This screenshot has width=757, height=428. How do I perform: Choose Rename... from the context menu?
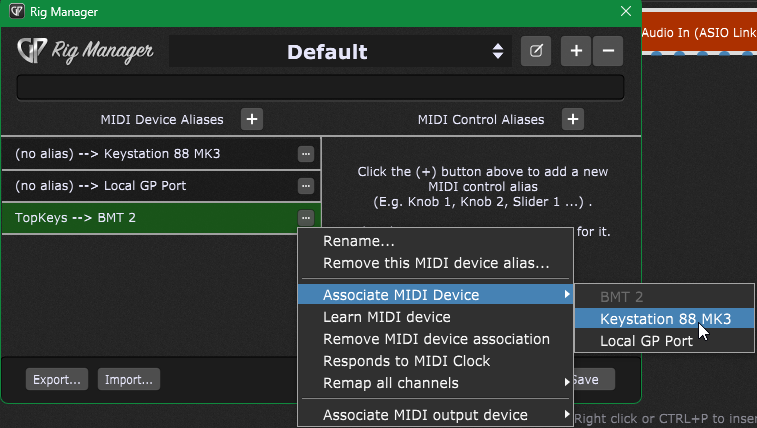(358, 241)
